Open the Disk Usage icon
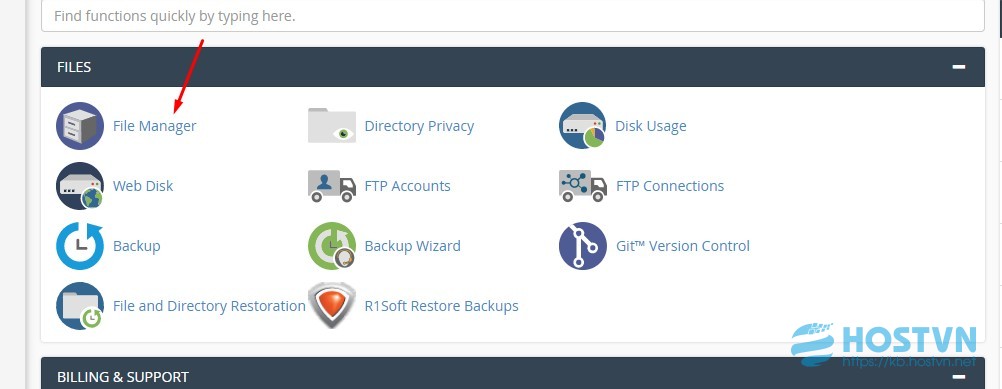Image resolution: width=1002 pixels, height=389 pixels. 582,126
